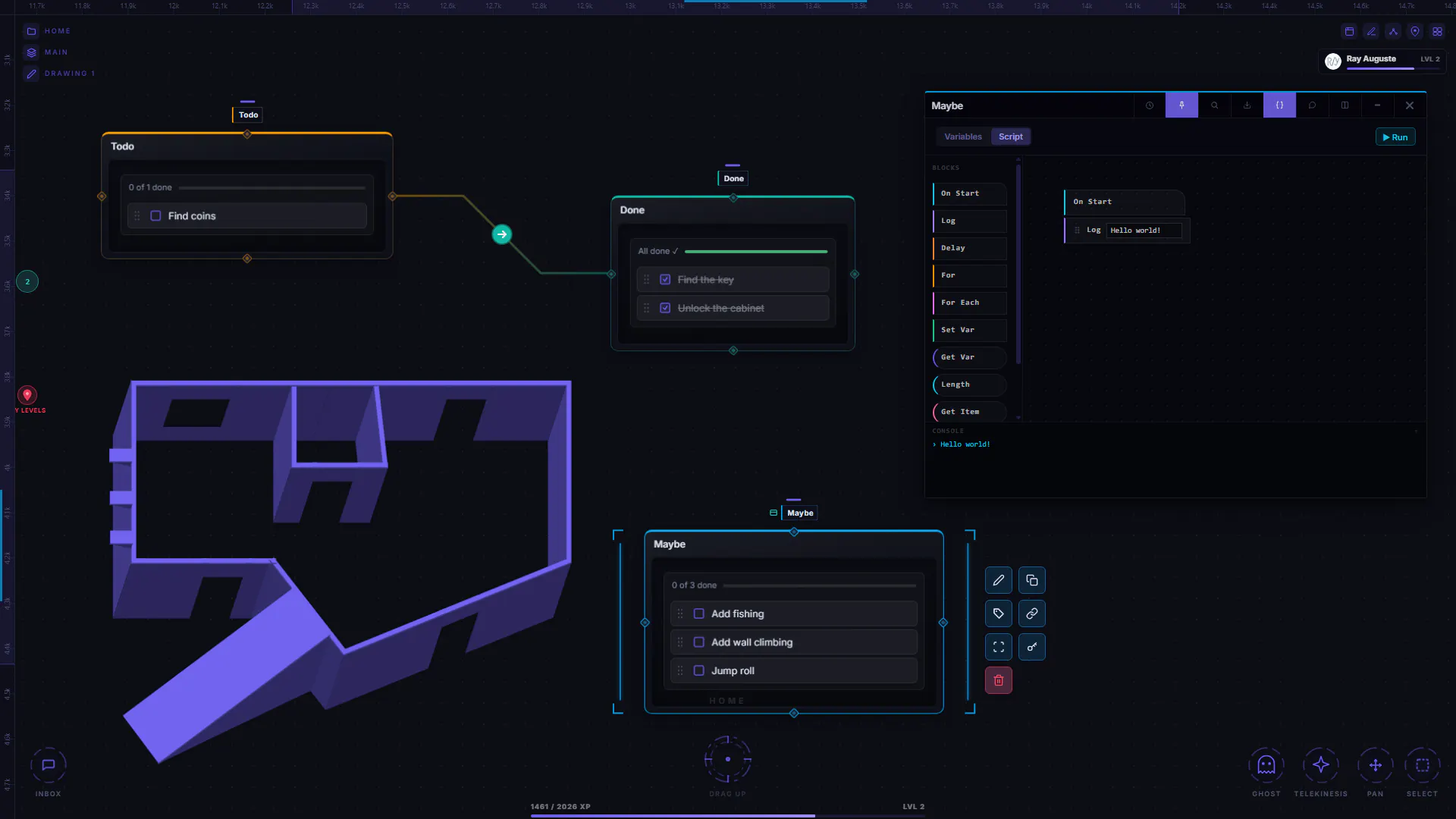The height and width of the screenshot is (819, 1456).
Task: Click the Drag Up joystick control
Action: [x=728, y=759]
